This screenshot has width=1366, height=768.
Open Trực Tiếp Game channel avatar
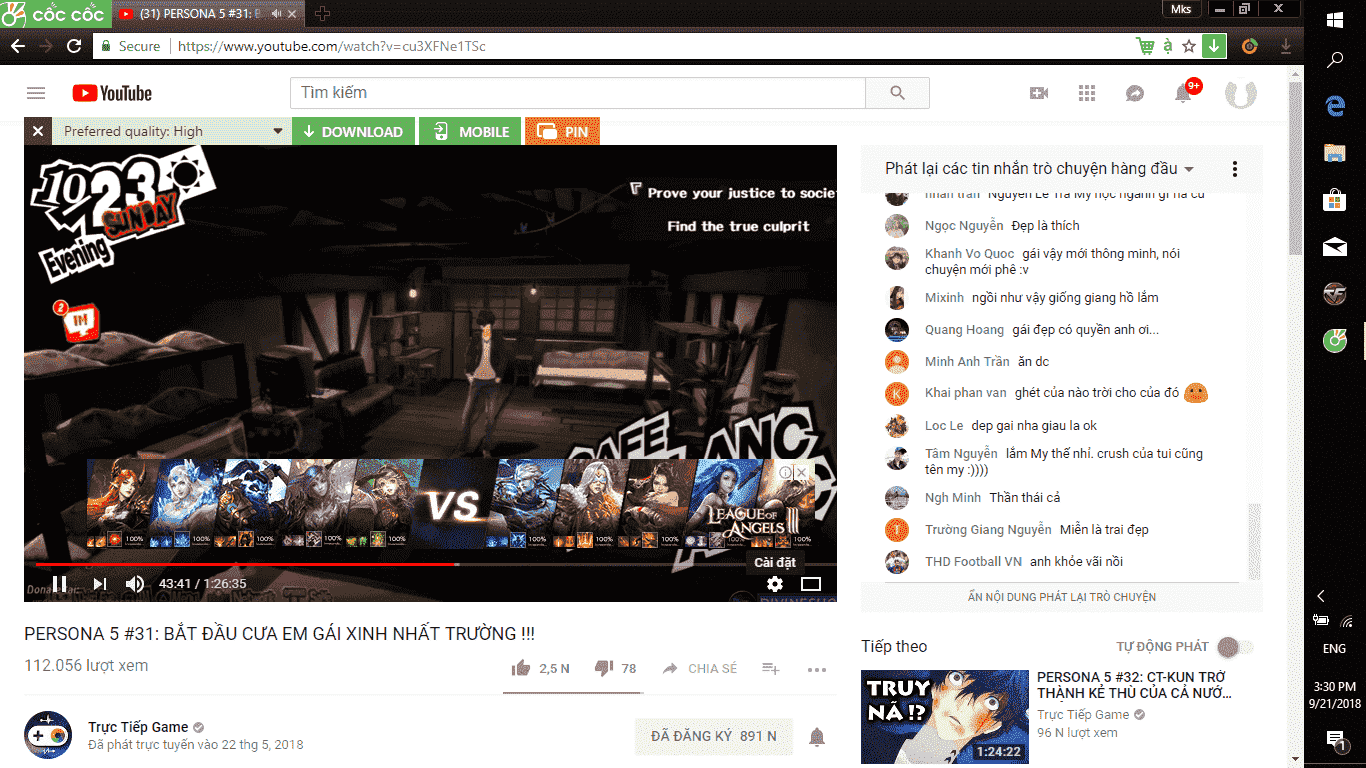coord(48,735)
